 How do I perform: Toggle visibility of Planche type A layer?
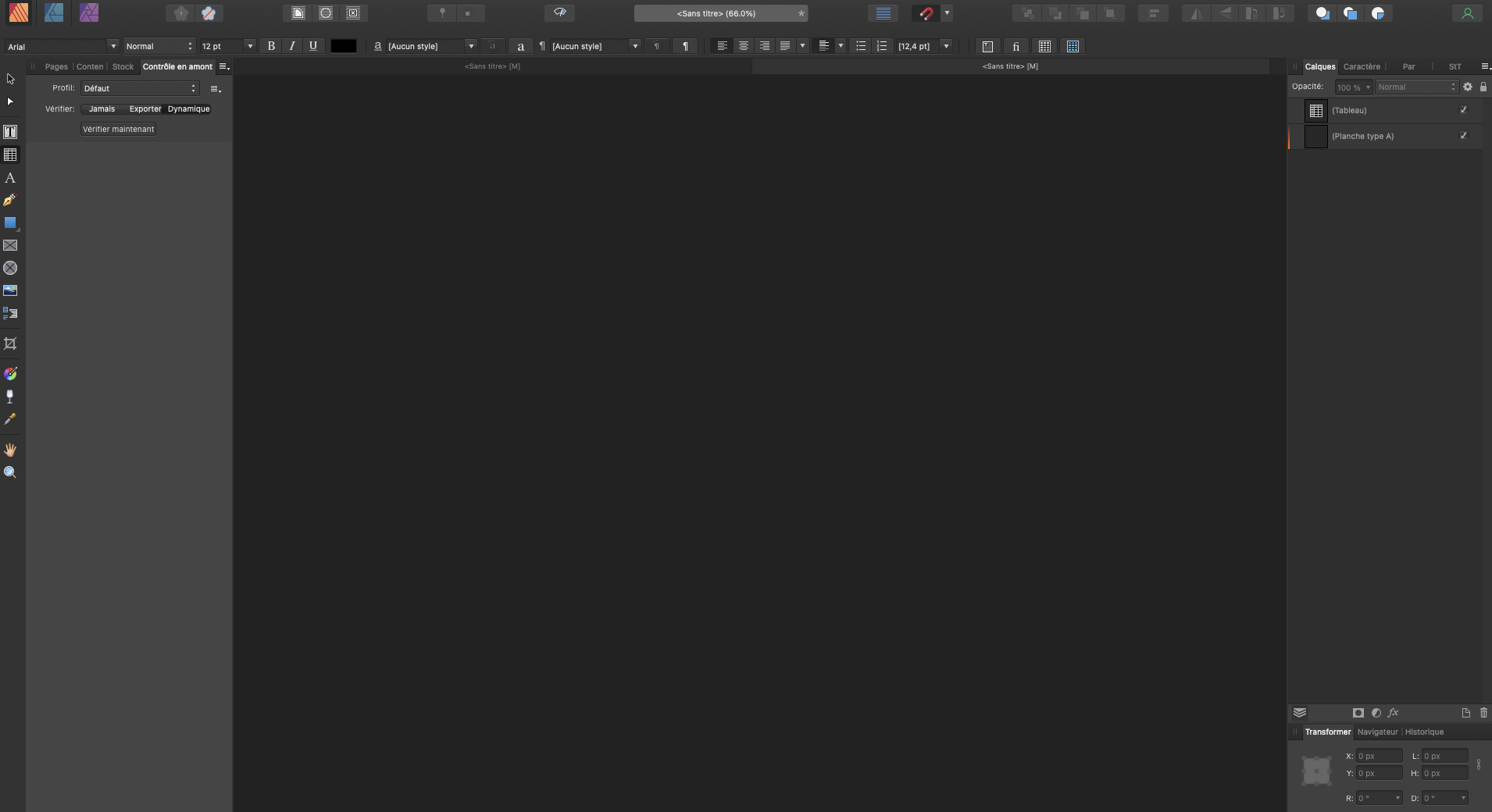1463,136
